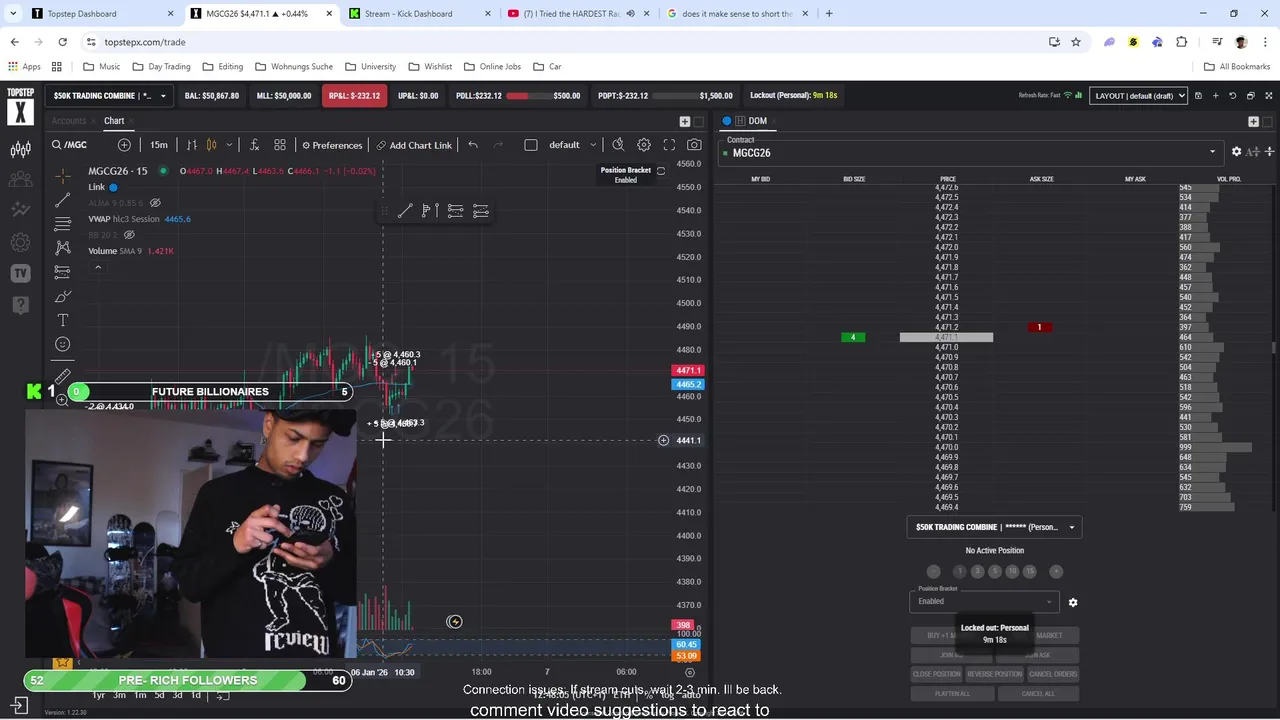The height and width of the screenshot is (720, 1280).
Task: Open sidebar settings gear
Action: tap(20, 242)
